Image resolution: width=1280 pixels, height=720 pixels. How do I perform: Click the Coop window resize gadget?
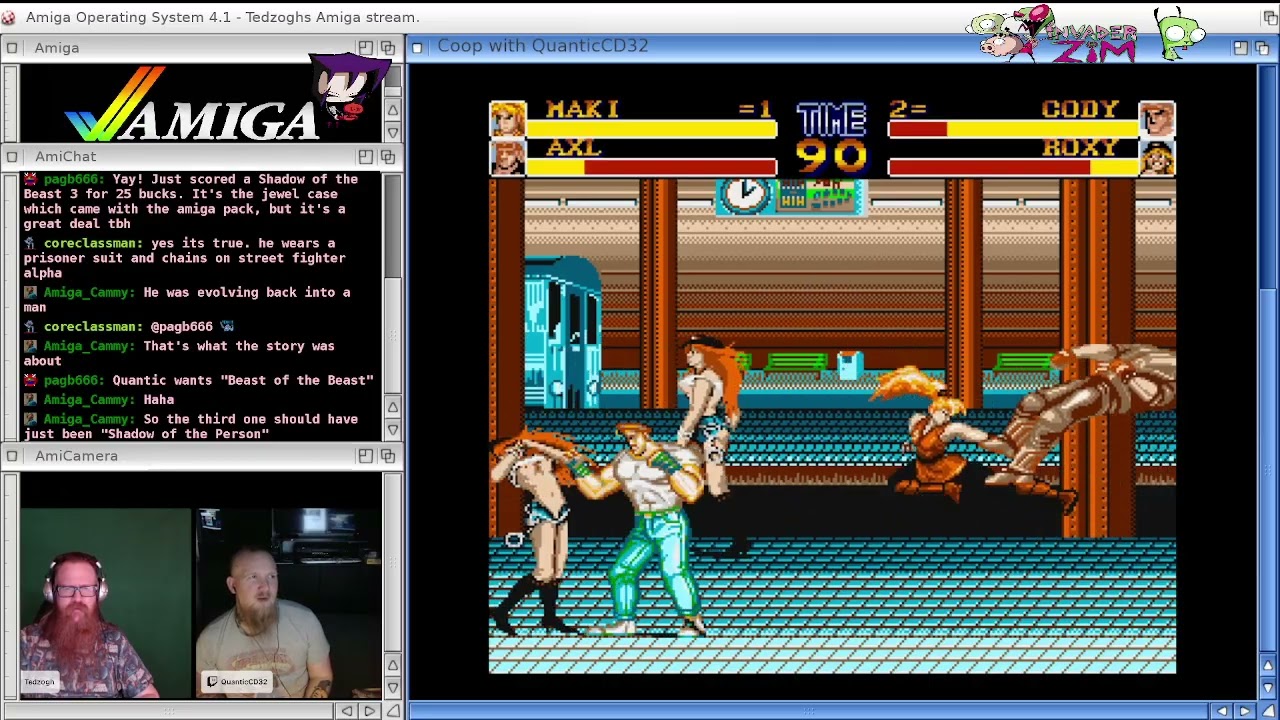(x=1268, y=711)
